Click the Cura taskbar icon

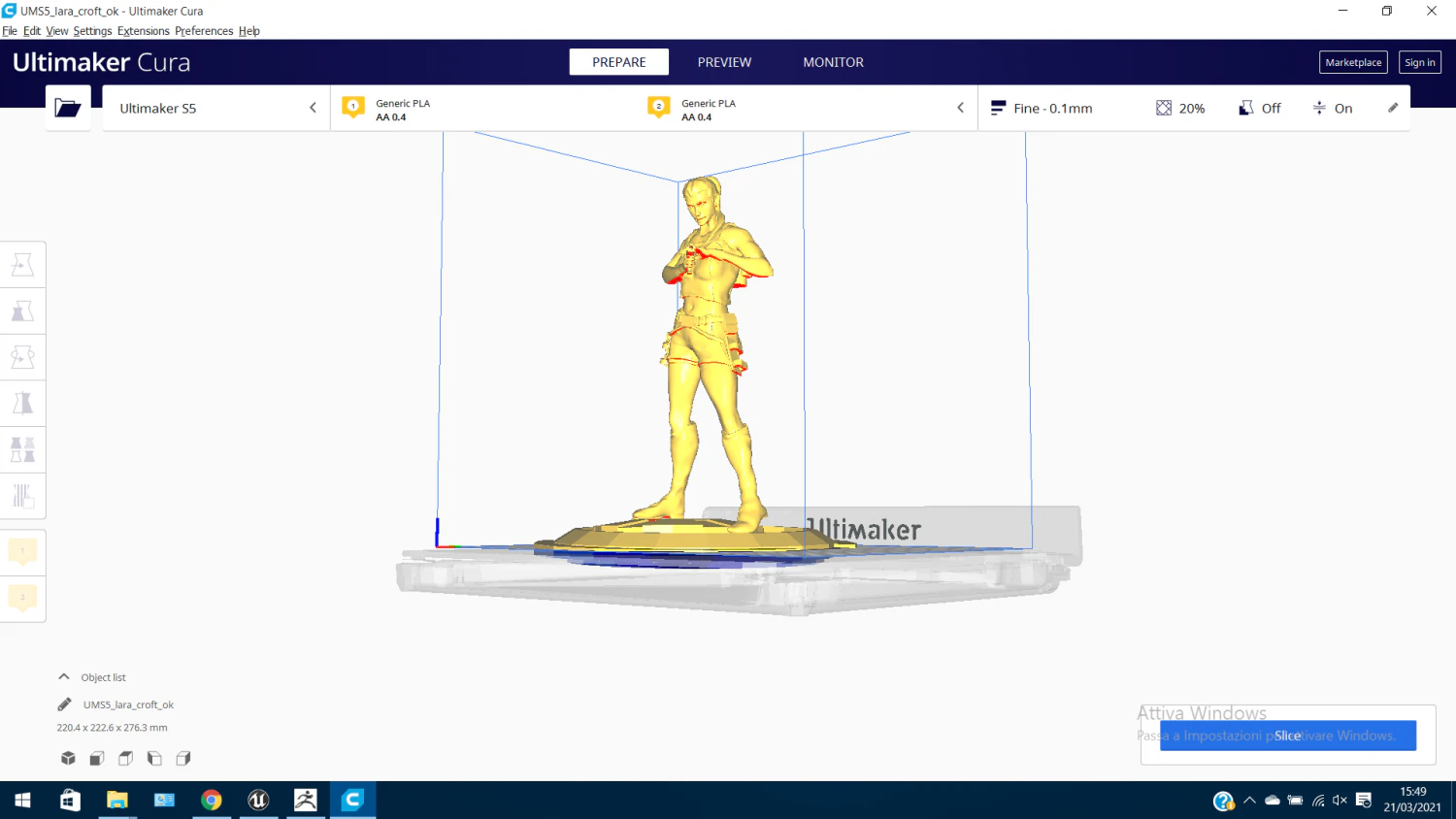[352, 801]
